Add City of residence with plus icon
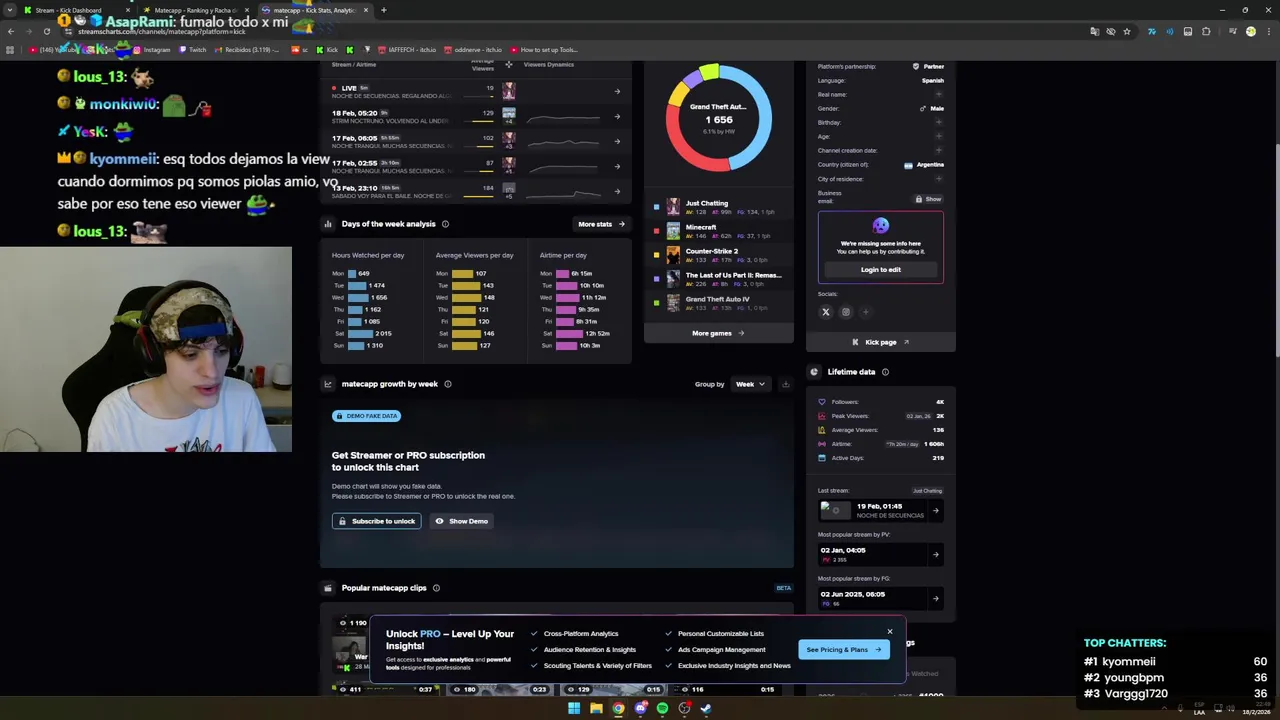This screenshot has width=1280, height=720. (938, 179)
